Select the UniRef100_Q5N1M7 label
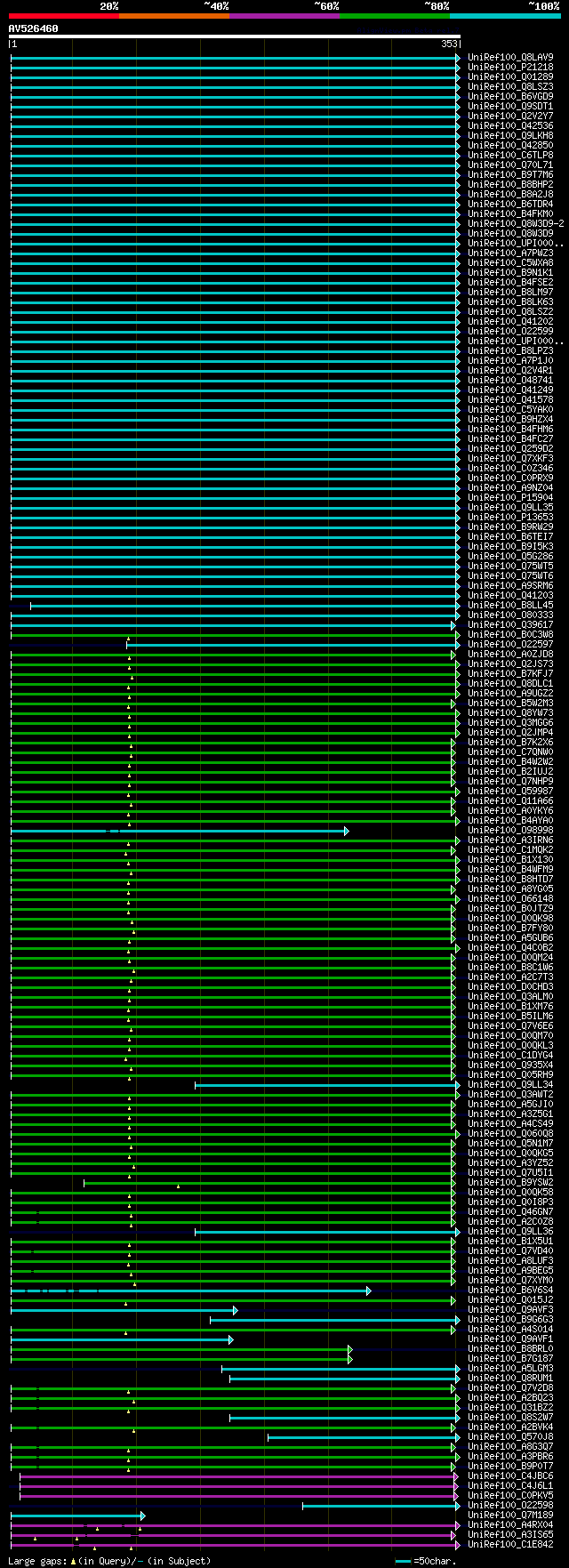Viewport: 569px width, 1568px height. tap(510, 1143)
